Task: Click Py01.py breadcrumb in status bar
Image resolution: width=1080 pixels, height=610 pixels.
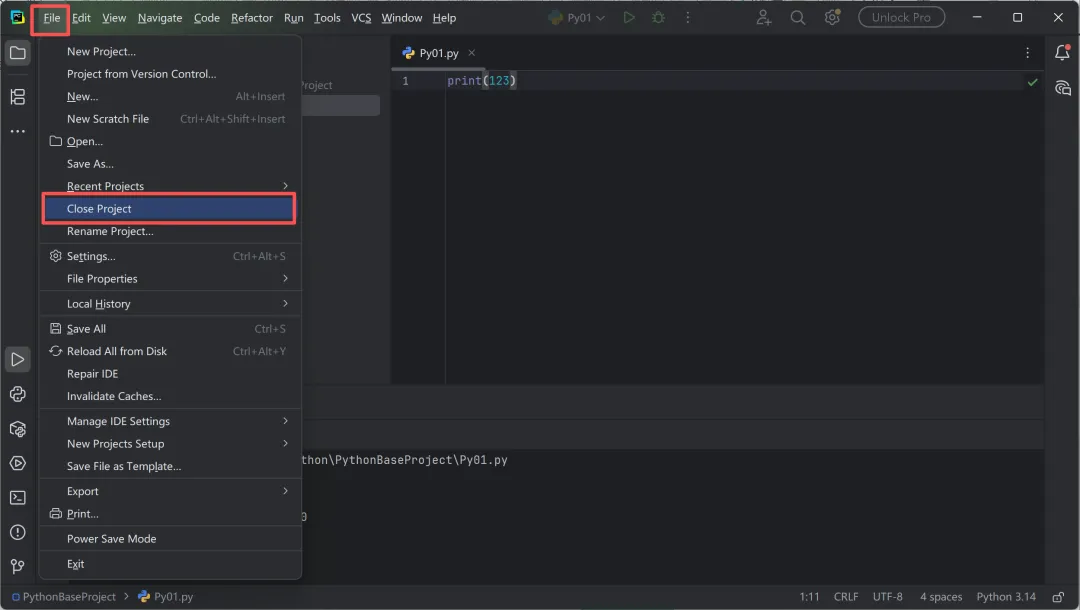Action: click(166, 597)
